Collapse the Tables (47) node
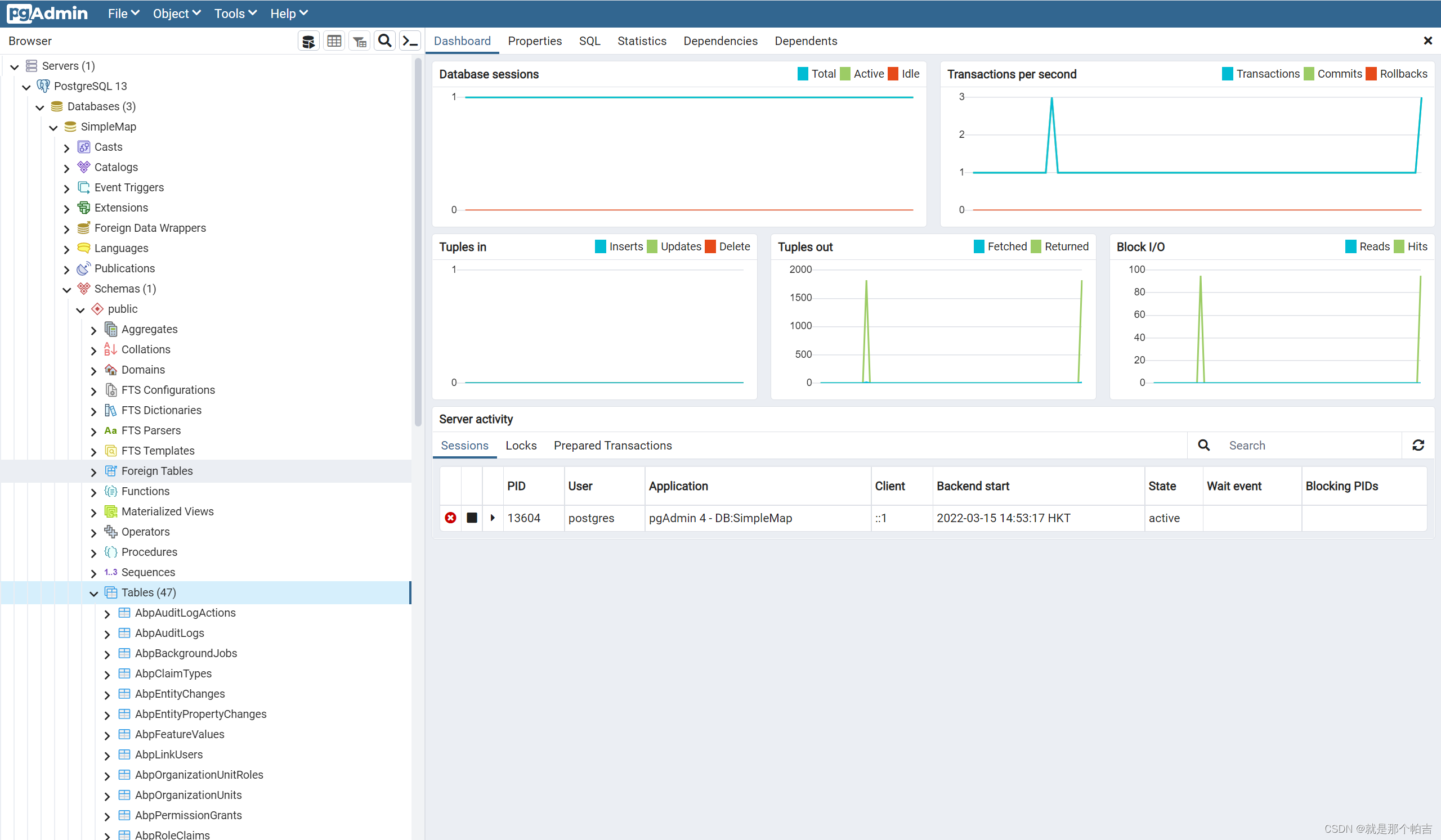Screen dimensions: 1441x840 click(94, 592)
